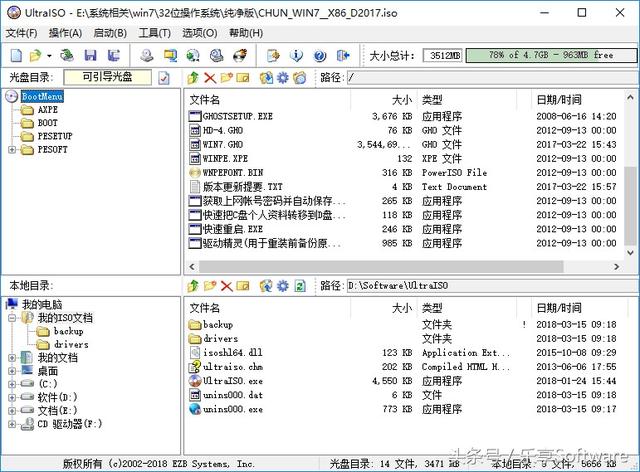
Task: Select the BootMenu root tree node
Action: (x=42, y=96)
